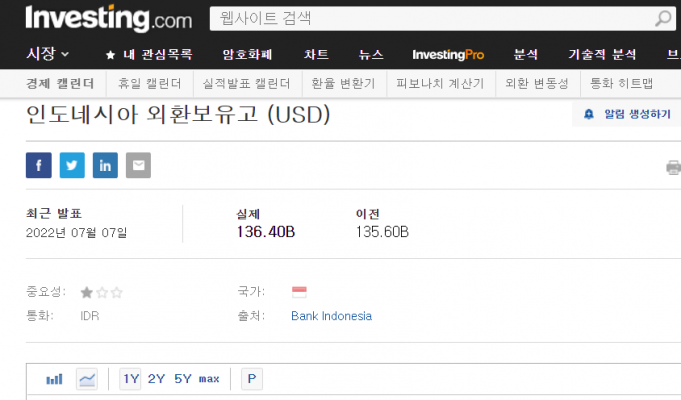Screen dimensions: 681x400
Task: Share page on LinkedIn
Action: pyautogui.click(x=105, y=165)
